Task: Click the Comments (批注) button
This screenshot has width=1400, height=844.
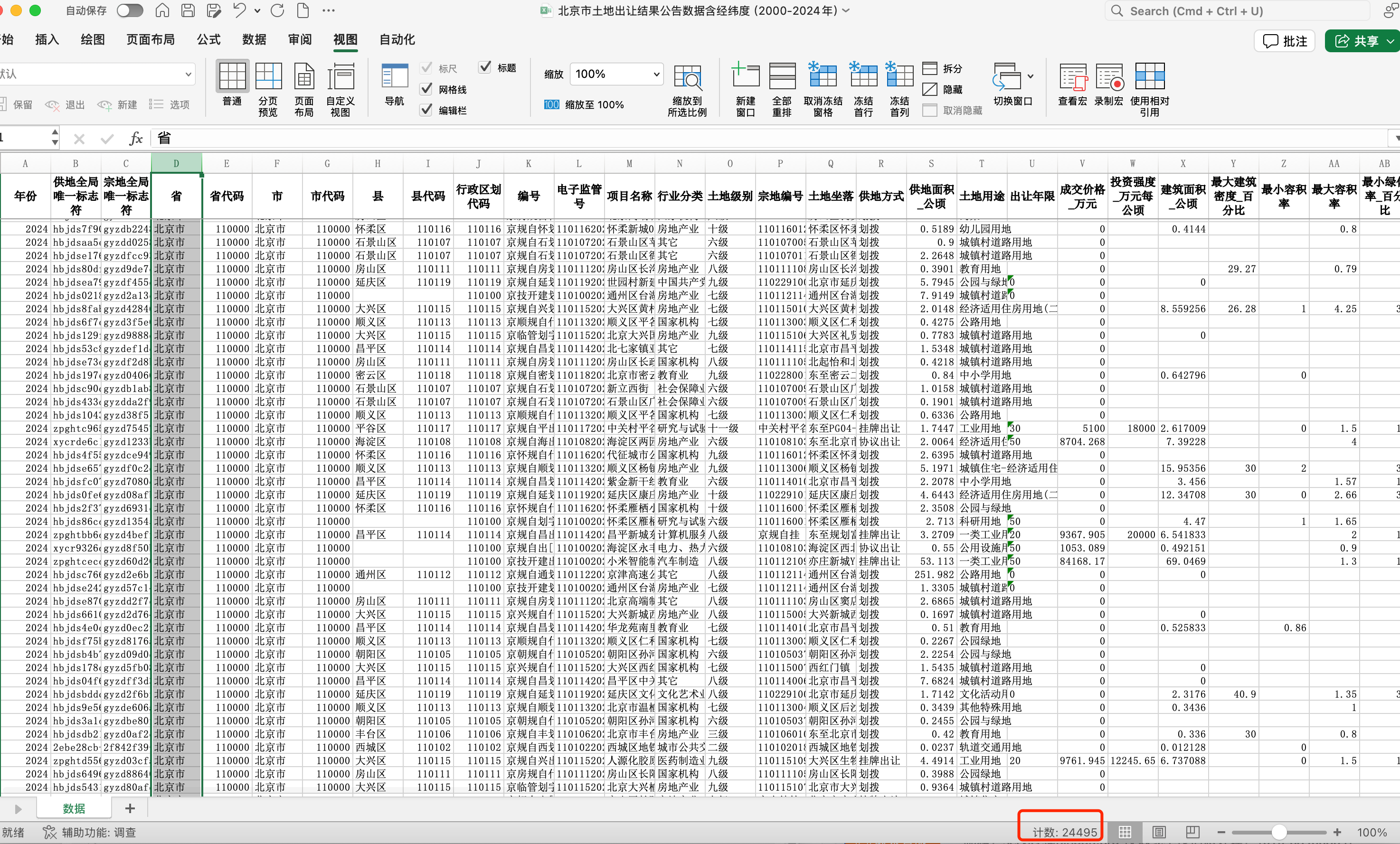Action: tap(1285, 41)
